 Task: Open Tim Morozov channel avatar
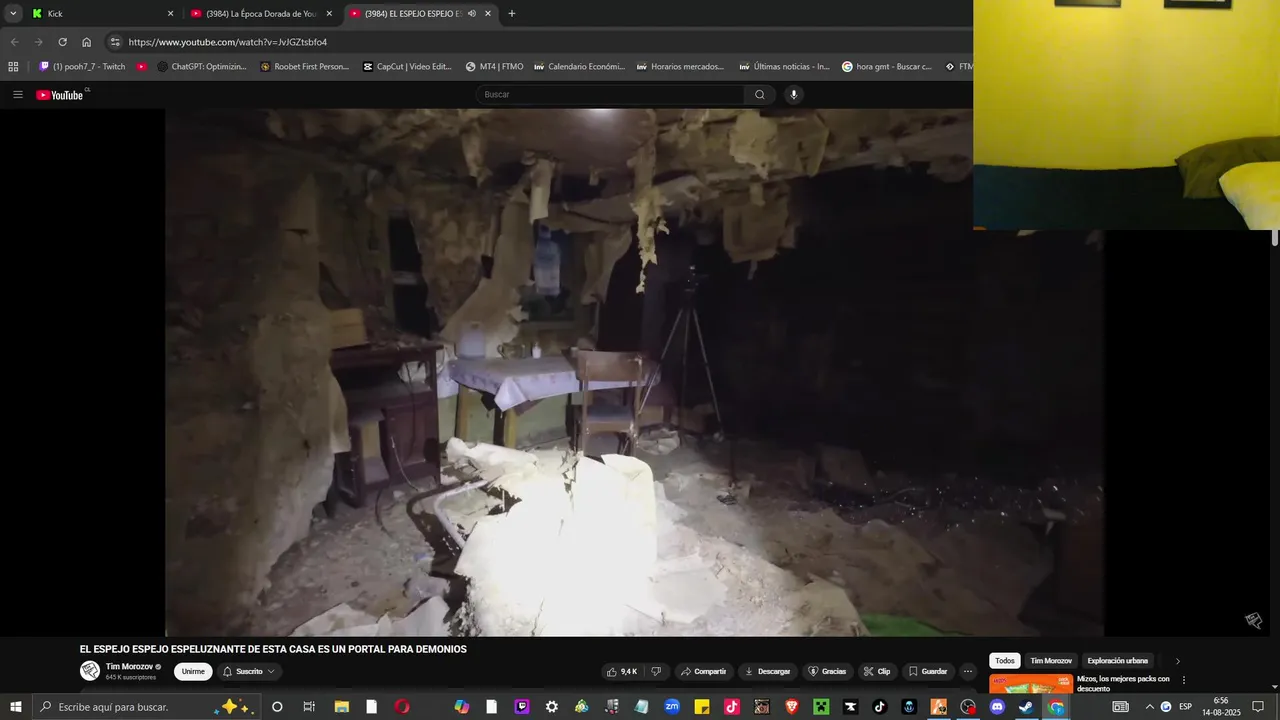tap(90, 671)
